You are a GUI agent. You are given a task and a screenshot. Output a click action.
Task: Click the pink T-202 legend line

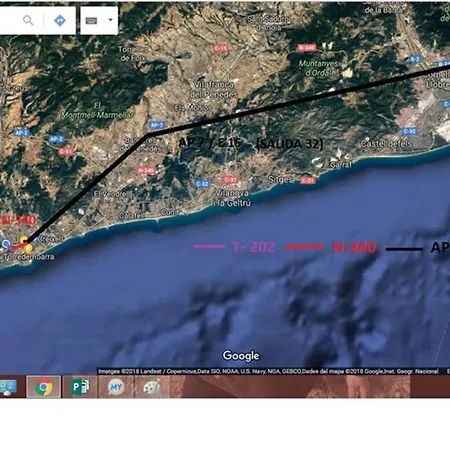209,246
